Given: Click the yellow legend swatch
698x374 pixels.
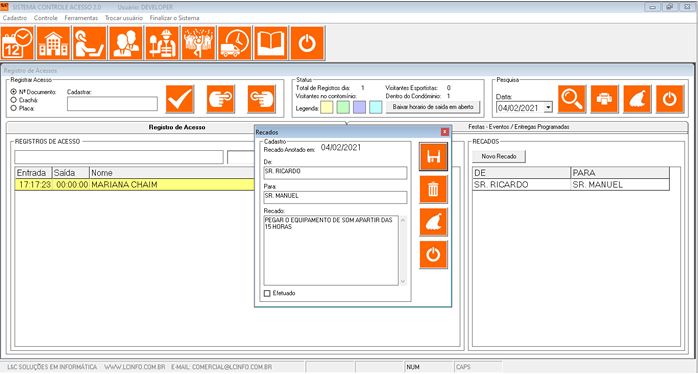Looking at the screenshot, I should tap(327, 107).
